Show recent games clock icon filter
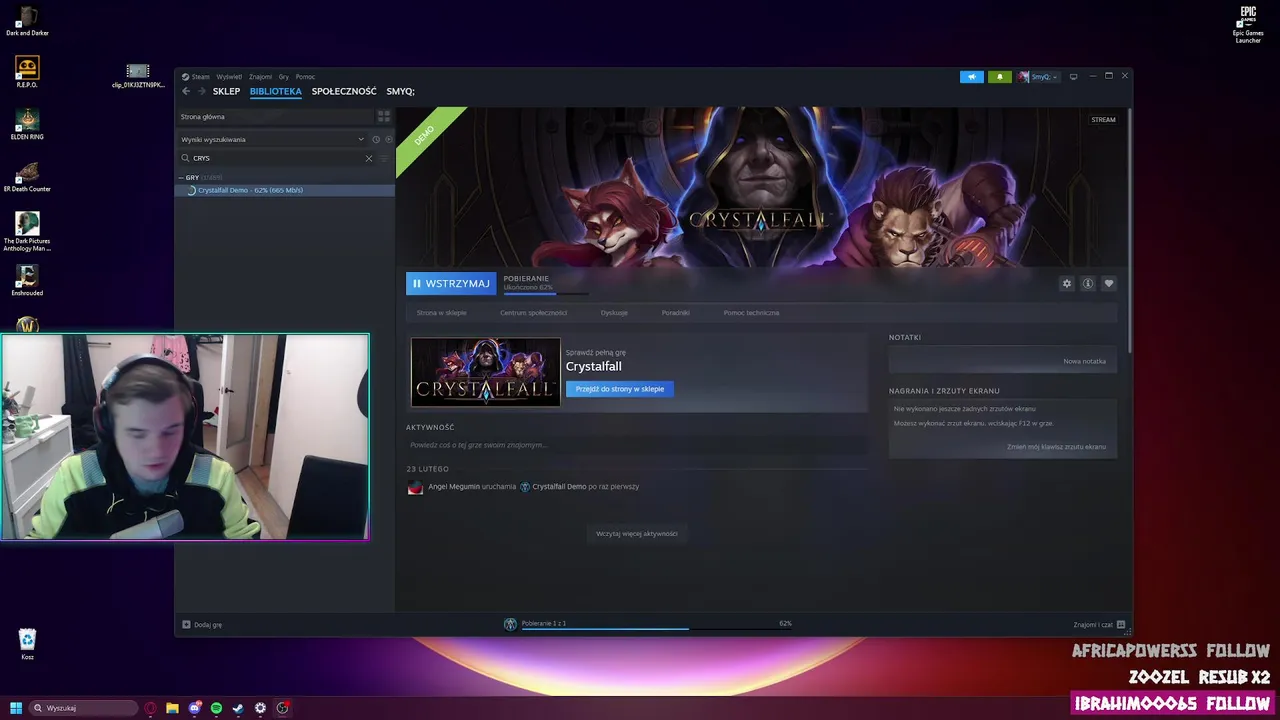Viewport: 1280px width, 720px height. point(376,139)
